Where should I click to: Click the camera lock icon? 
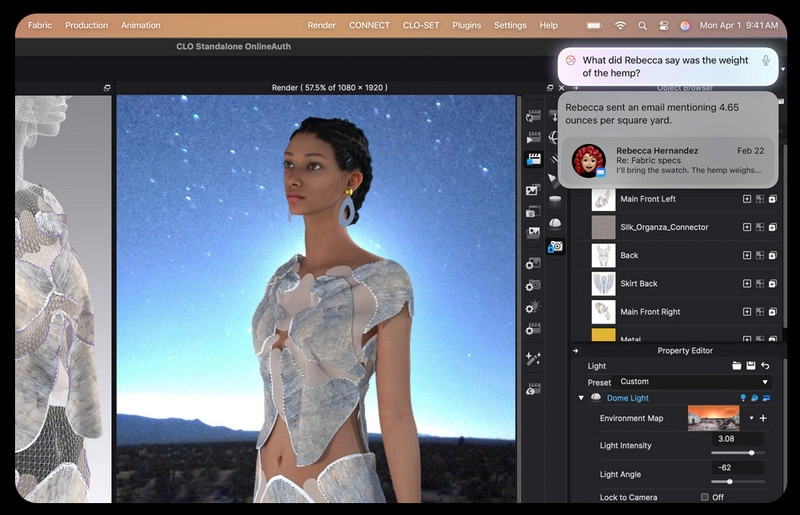[x=555, y=246]
